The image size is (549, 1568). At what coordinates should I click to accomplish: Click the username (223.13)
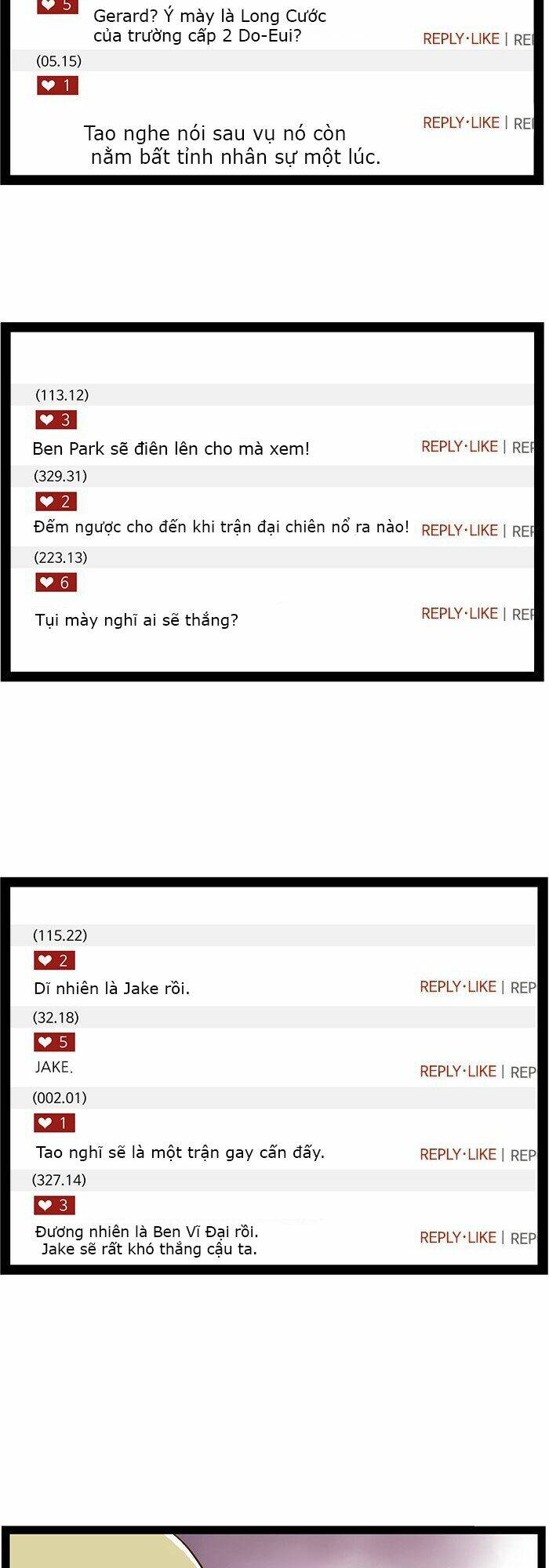click(61, 557)
